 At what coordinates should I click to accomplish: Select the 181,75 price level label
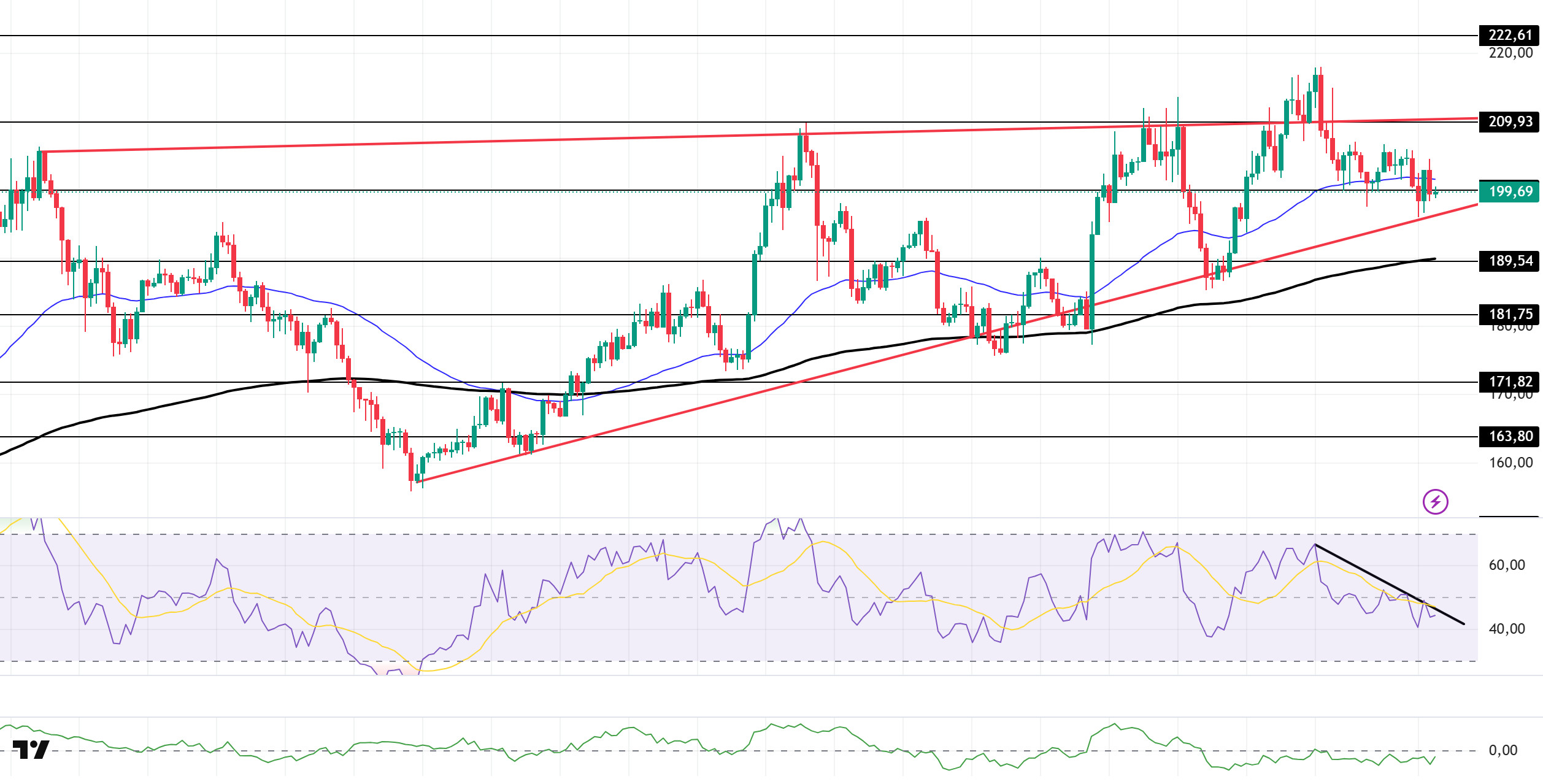1510,314
